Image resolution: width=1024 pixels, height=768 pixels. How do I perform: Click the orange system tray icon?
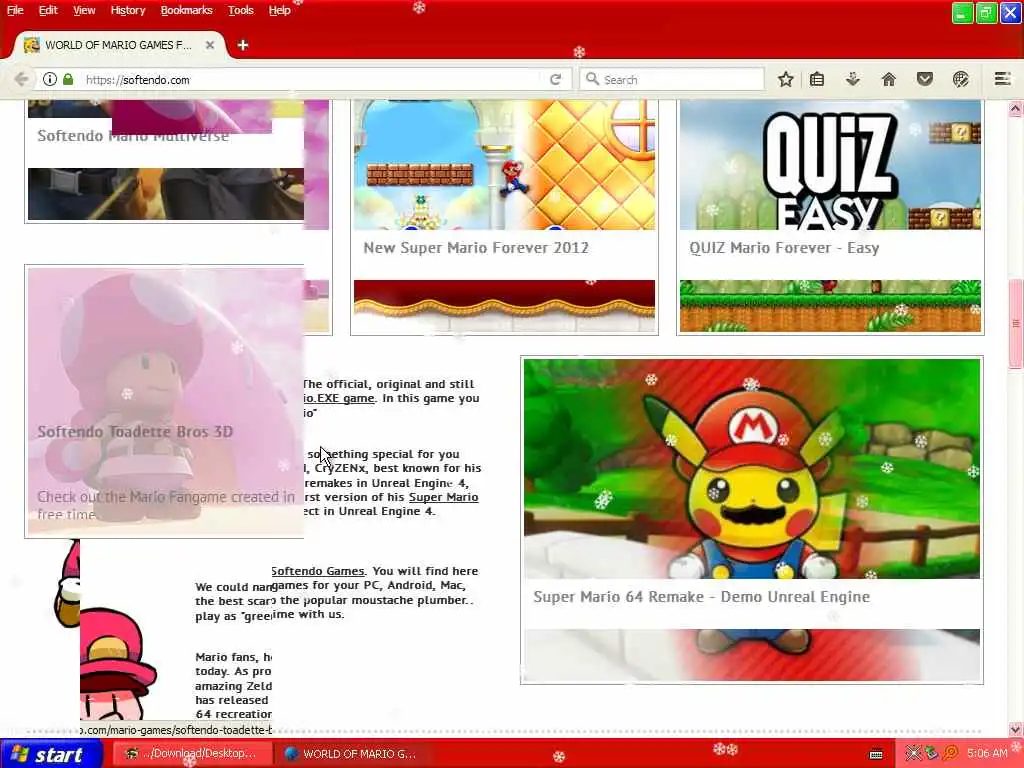click(x=950, y=754)
